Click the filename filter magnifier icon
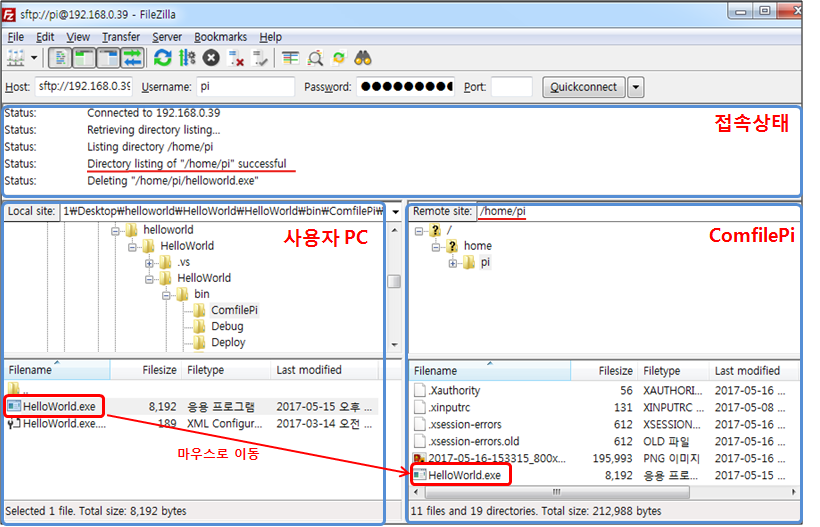Screen dimensions: 820x527 click(315, 58)
